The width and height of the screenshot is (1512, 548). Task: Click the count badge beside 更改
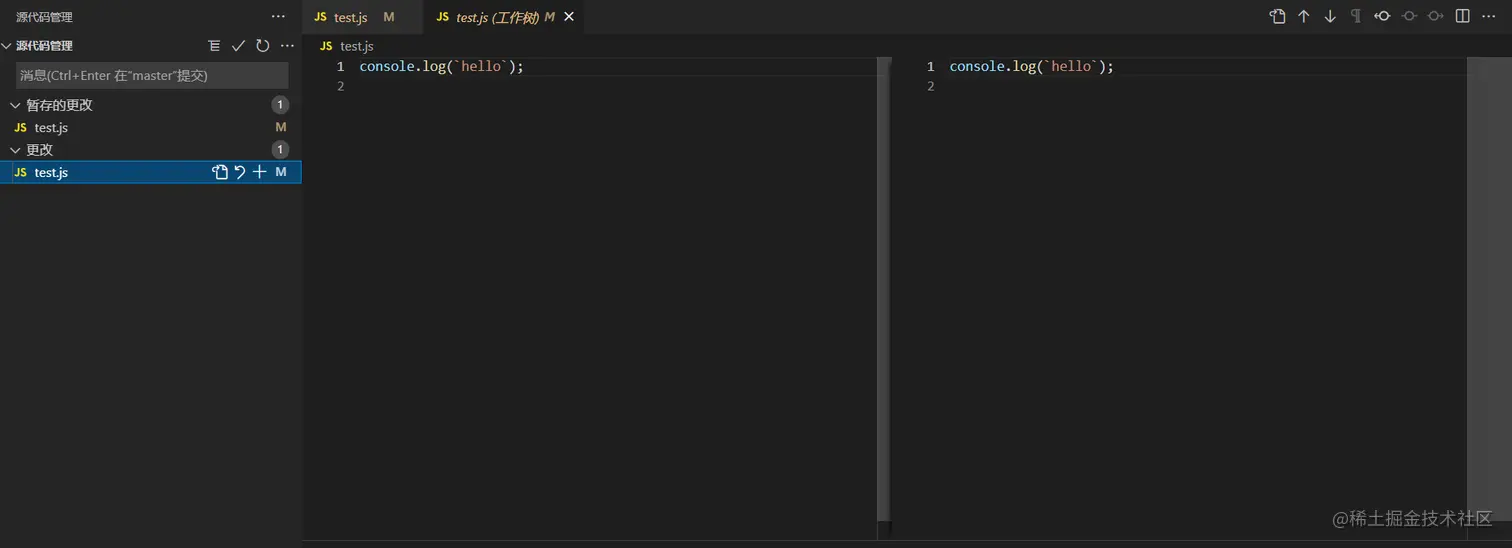click(281, 150)
